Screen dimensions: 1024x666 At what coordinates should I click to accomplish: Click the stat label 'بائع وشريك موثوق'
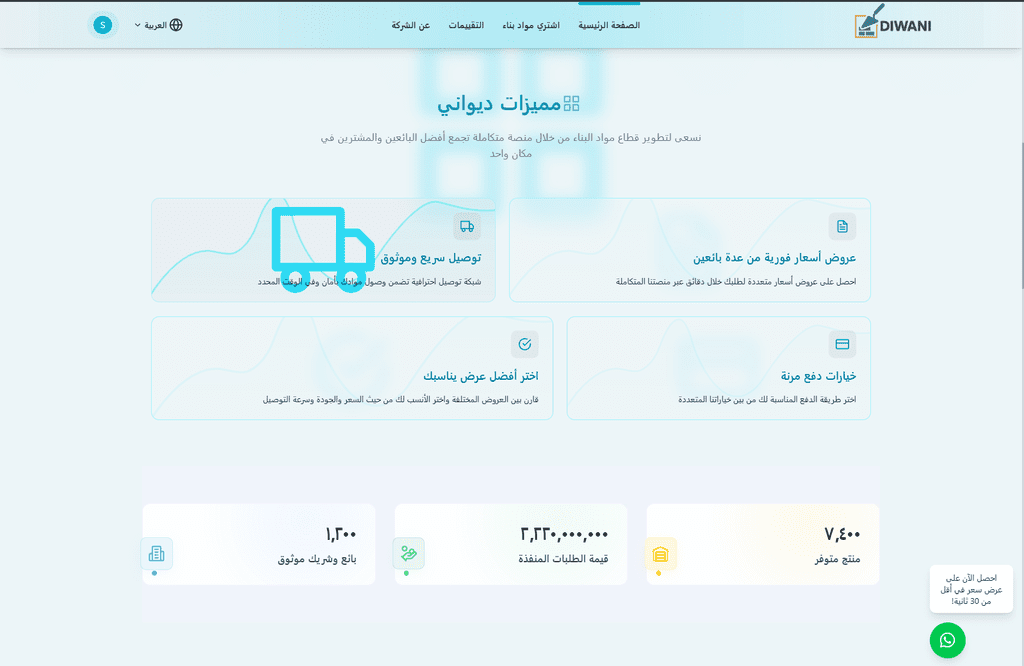317,559
